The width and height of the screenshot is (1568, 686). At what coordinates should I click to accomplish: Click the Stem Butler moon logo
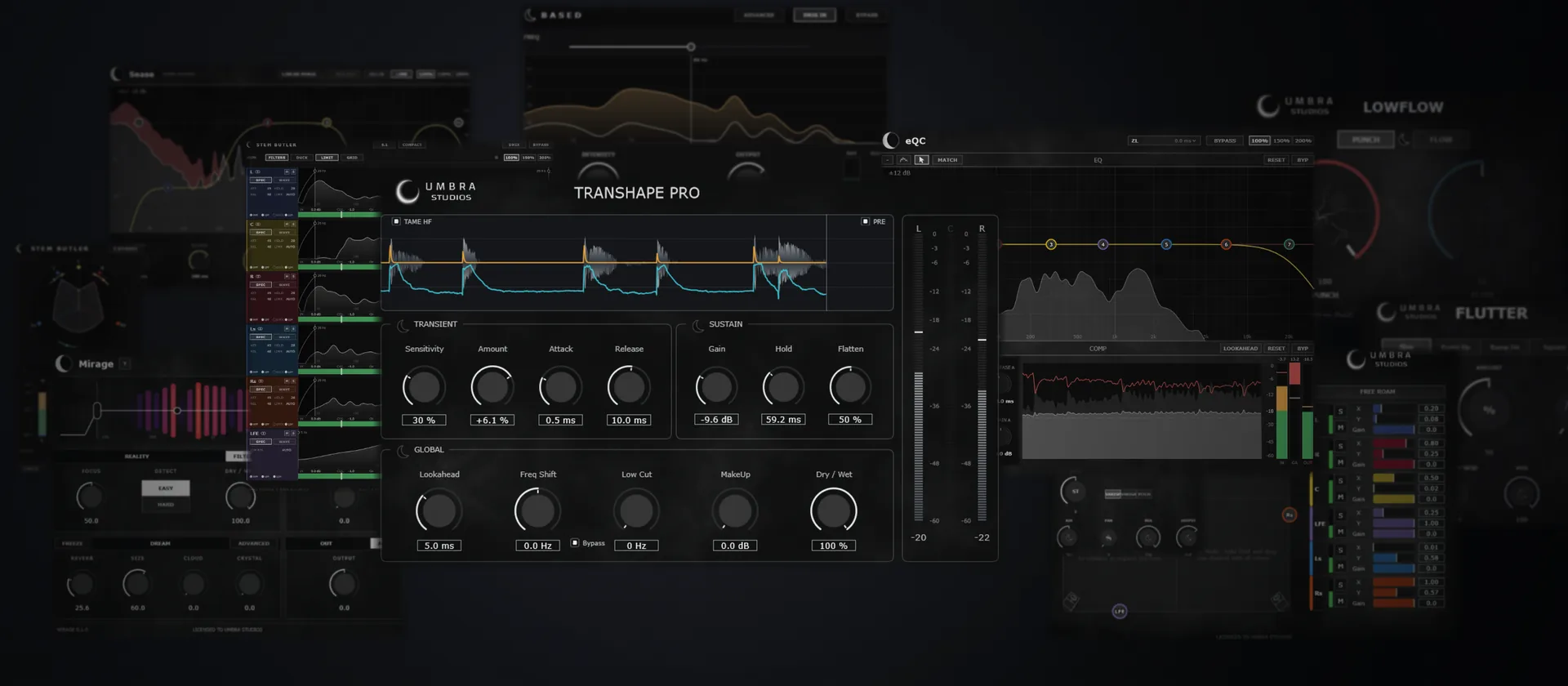[x=250, y=145]
